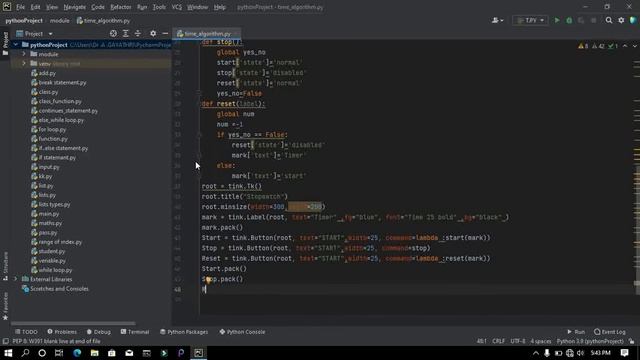Click the warnings indicator in editor
The height and width of the screenshot is (360, 640).
pos(583,46)
